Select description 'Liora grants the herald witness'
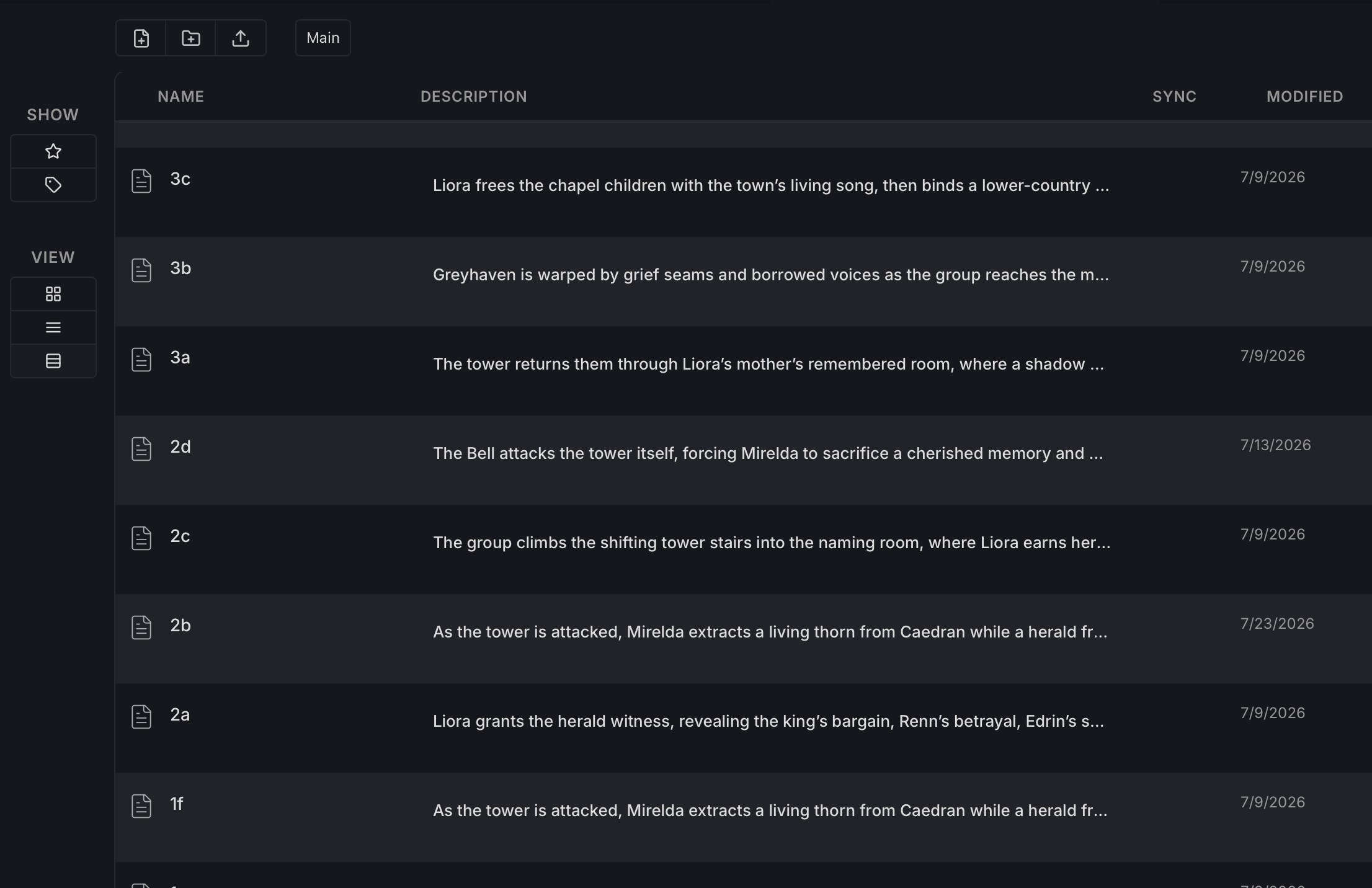This screenshot has width=1372, height=888. point(768,721)
